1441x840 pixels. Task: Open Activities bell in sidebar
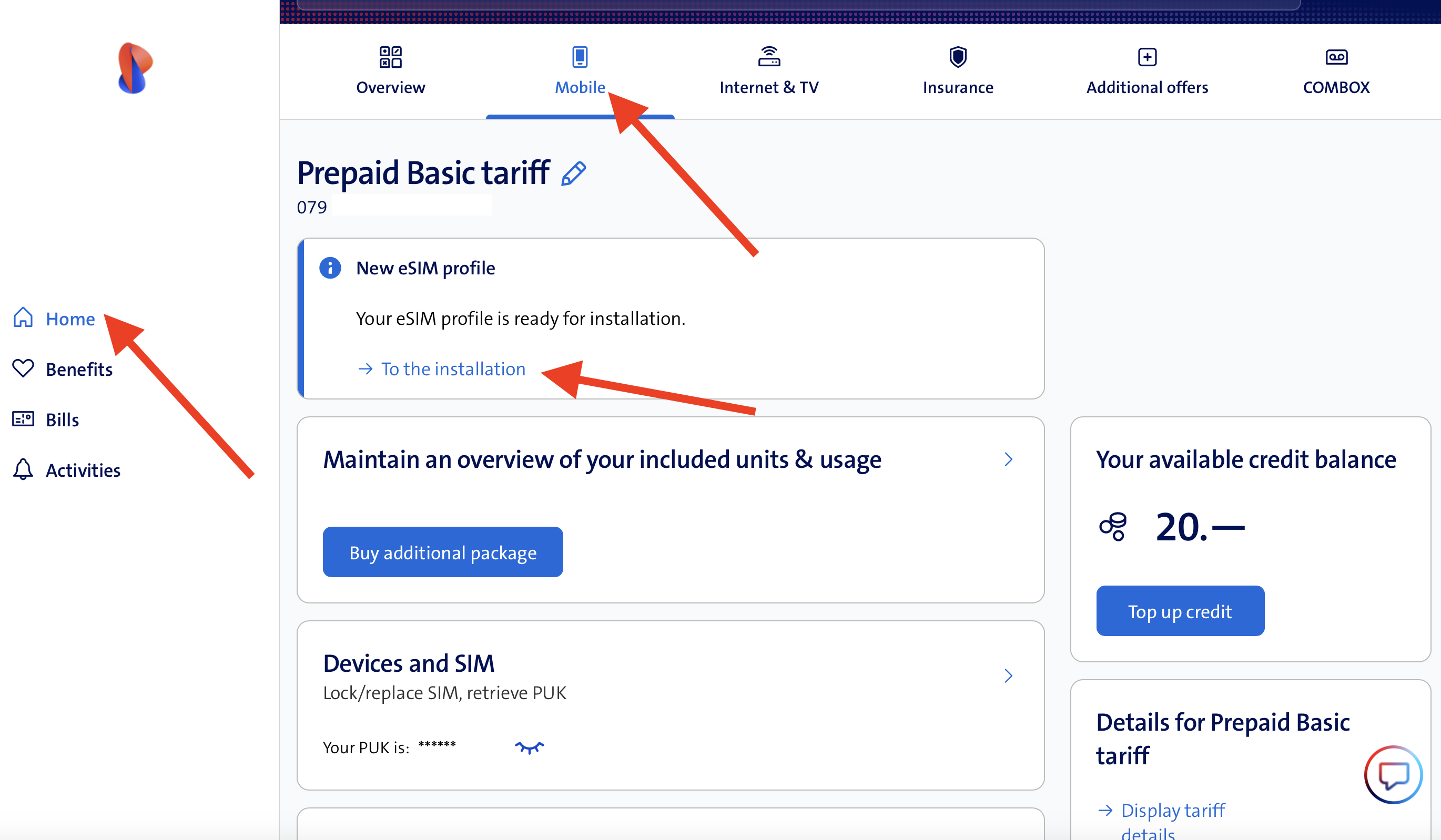24,470
